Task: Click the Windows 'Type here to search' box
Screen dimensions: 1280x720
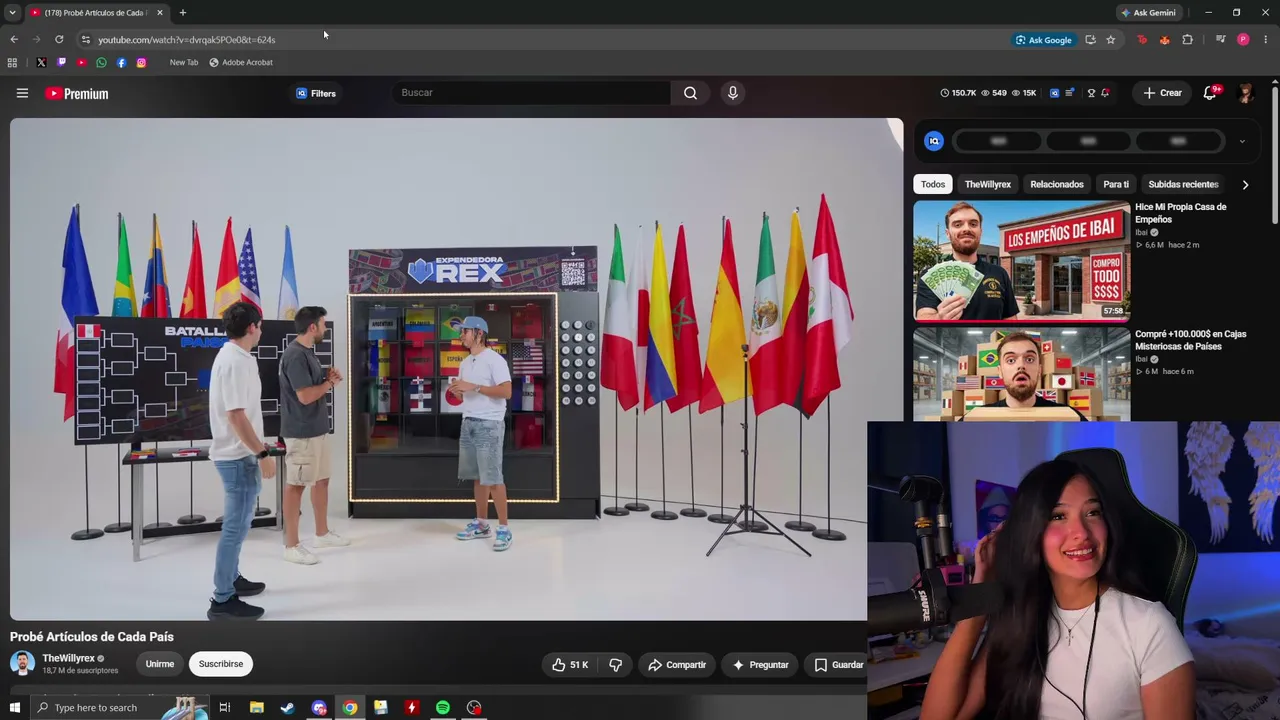Action: coord(120,708)
